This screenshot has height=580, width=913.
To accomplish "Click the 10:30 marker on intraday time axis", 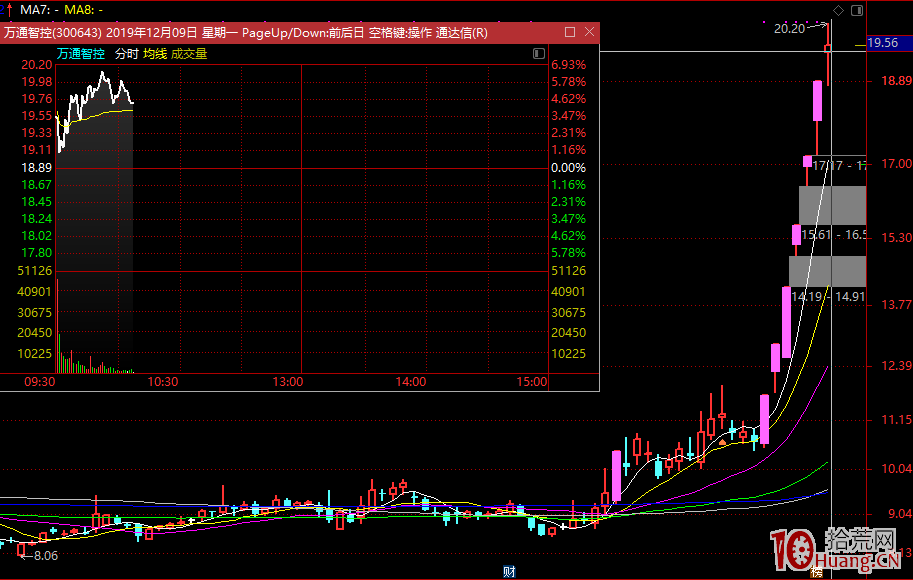I will [162, 382].
